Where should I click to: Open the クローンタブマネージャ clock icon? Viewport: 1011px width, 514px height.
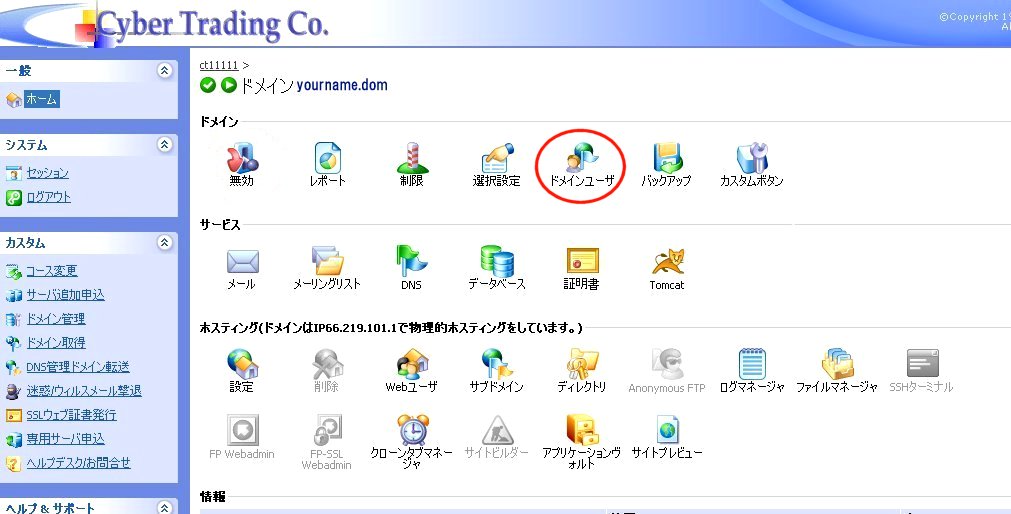(411, 431)
